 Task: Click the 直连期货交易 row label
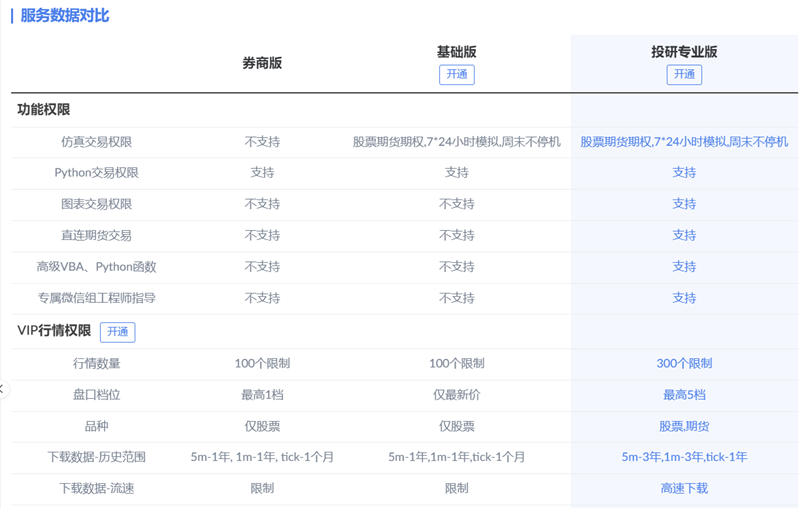96,235
